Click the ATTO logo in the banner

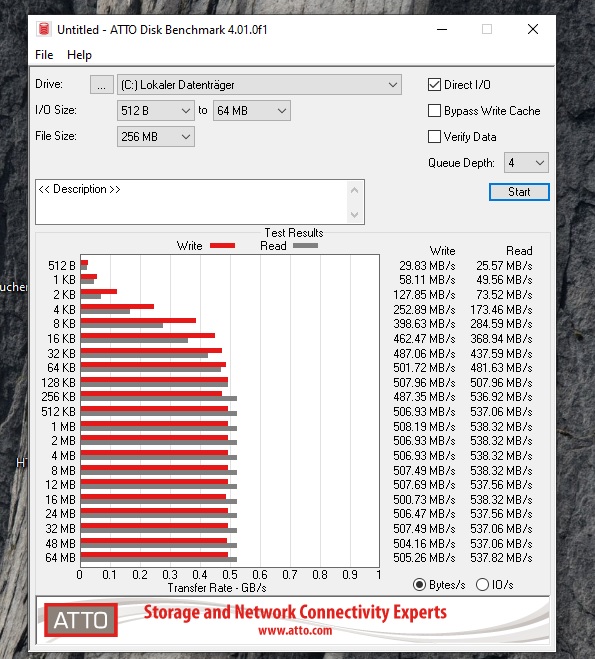[81, 620]
